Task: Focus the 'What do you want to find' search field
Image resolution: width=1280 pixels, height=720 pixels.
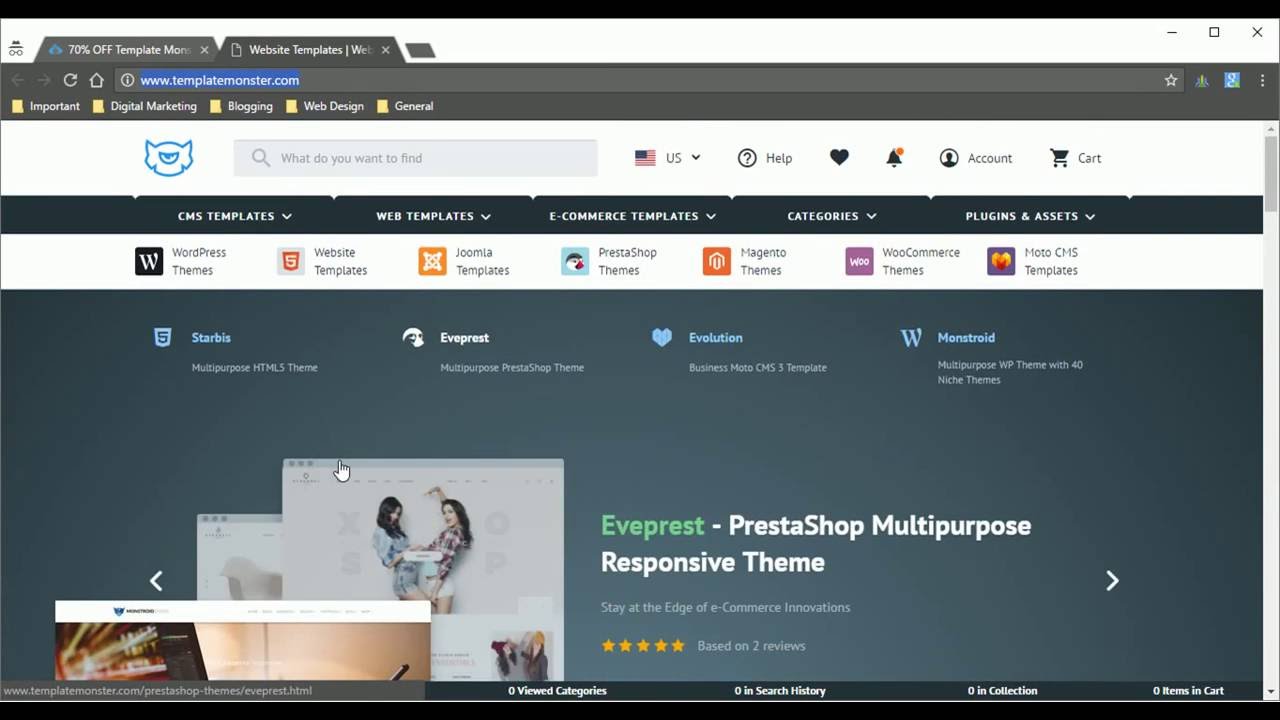Action: tap(415, 158)
